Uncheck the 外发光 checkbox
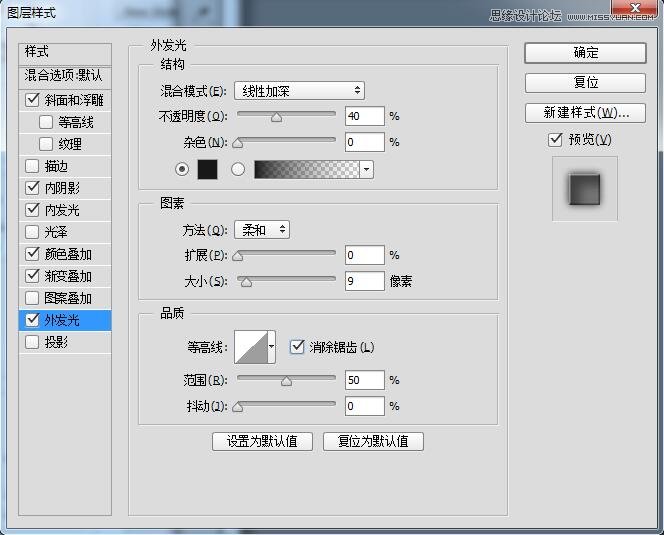The width and height of the screenshot is (664, 535). tap(32, 320)
